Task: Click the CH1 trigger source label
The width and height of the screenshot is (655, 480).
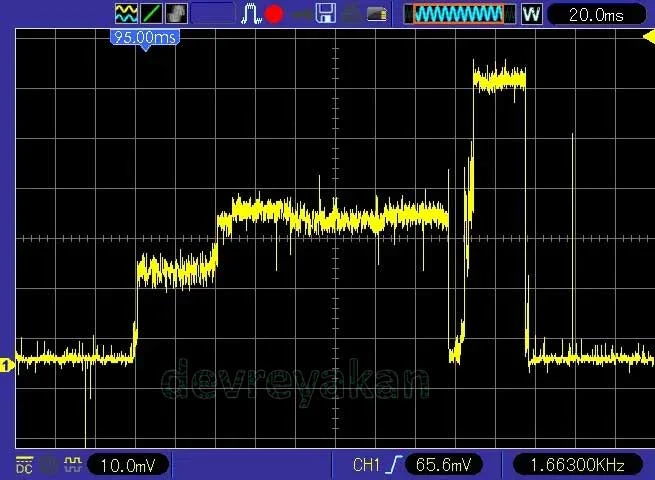Action: [366, 465]
